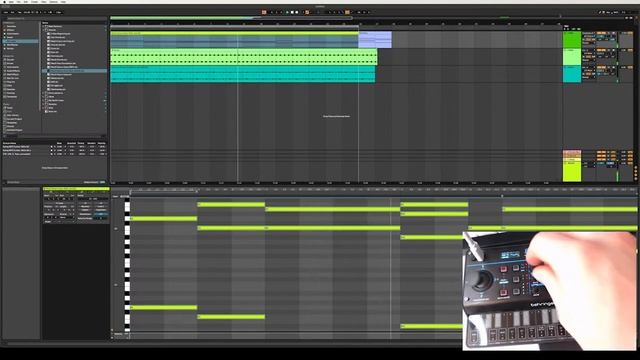Select the first long note at top left of piano roll
This screenshot has height=360, width=640.
pyautogui.click(x=164, y=219)
